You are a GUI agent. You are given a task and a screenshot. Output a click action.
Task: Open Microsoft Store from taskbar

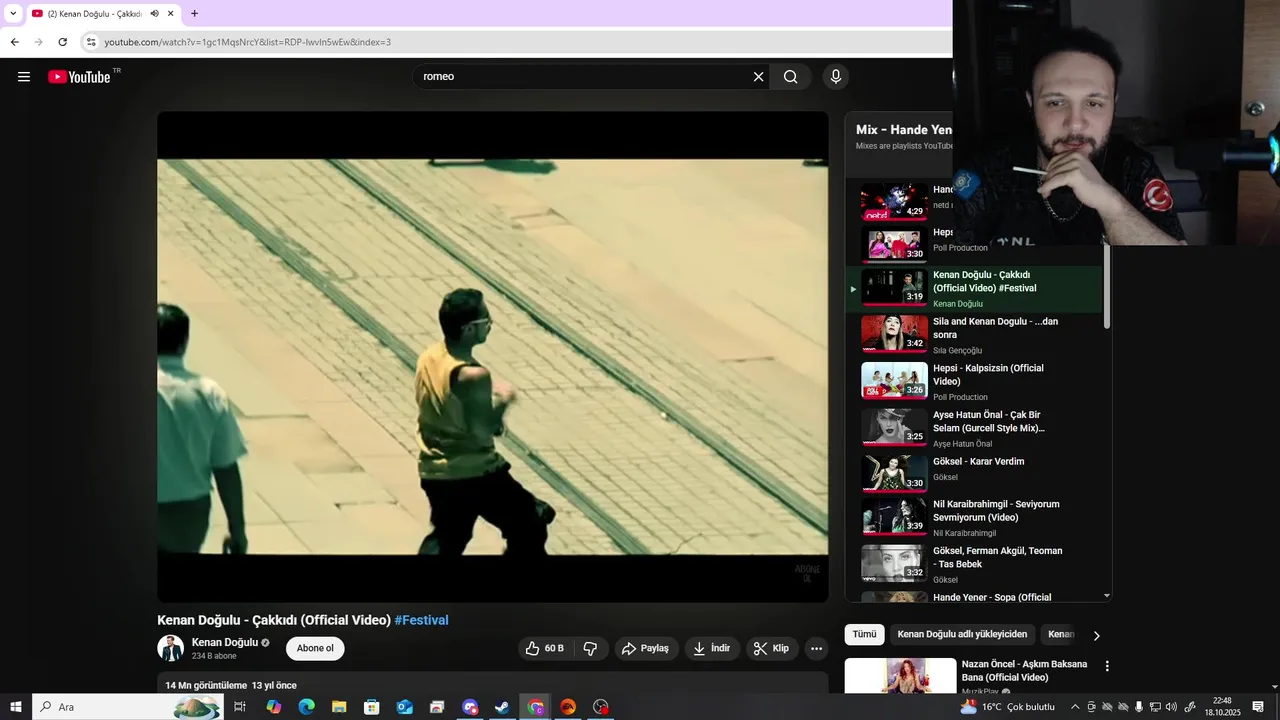[x=372, y=707]
